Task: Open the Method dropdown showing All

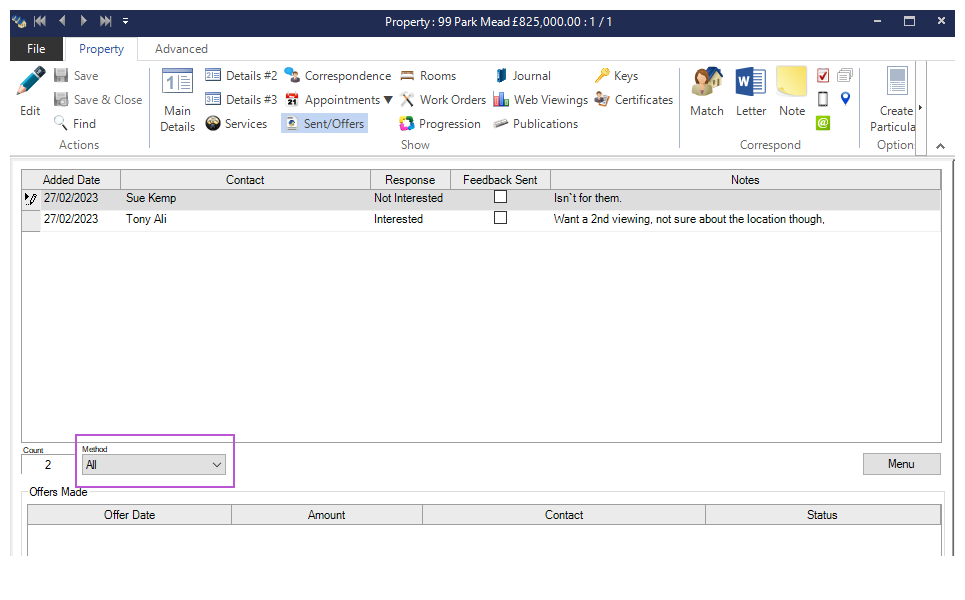Action: pyautogui.click(x=154, y=465)
